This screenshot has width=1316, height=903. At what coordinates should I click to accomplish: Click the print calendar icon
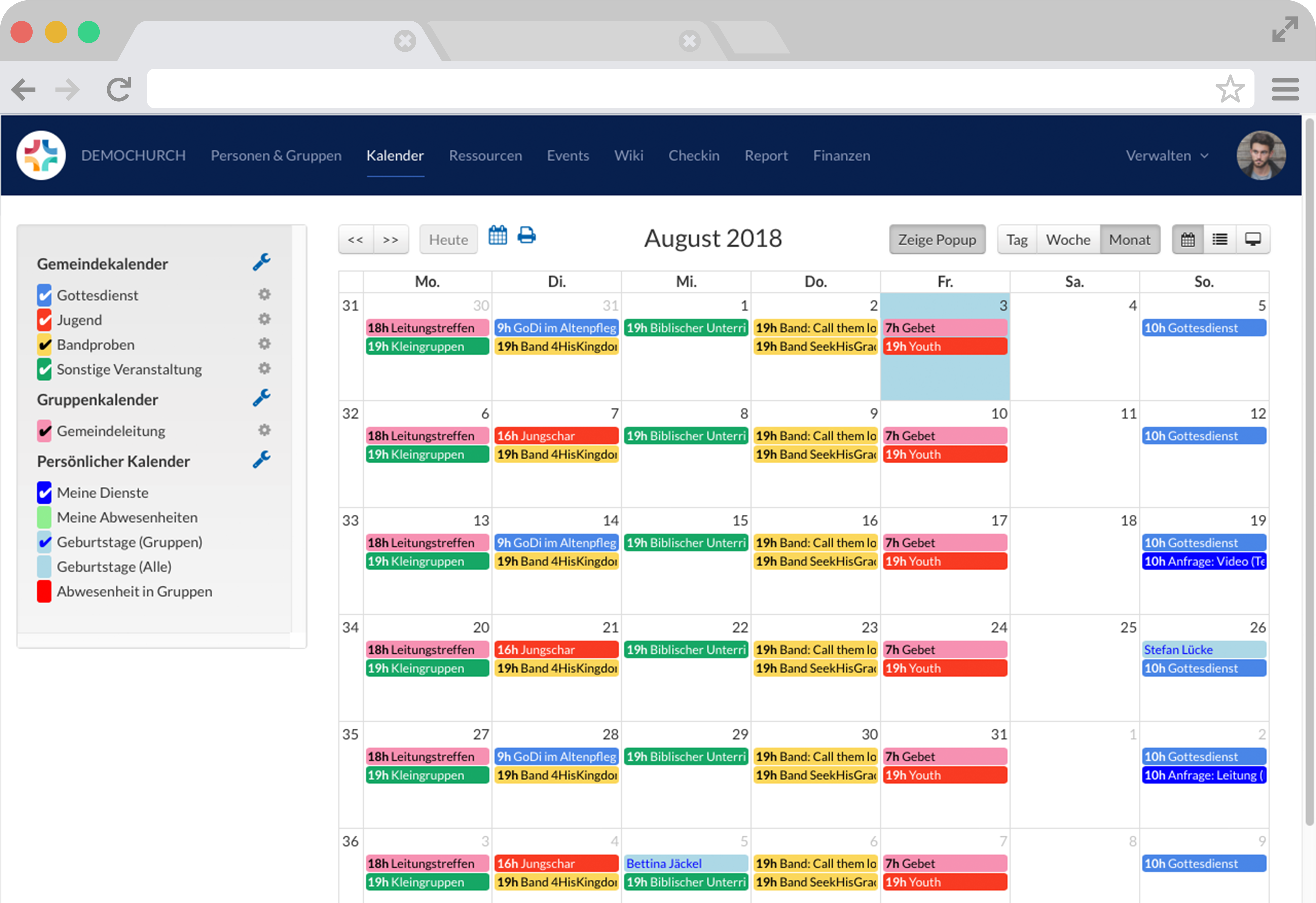(527, 235)
